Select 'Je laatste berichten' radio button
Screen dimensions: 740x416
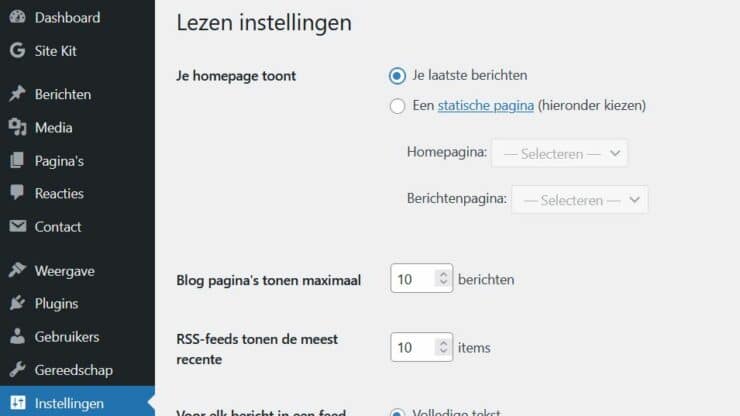[398, 75]
